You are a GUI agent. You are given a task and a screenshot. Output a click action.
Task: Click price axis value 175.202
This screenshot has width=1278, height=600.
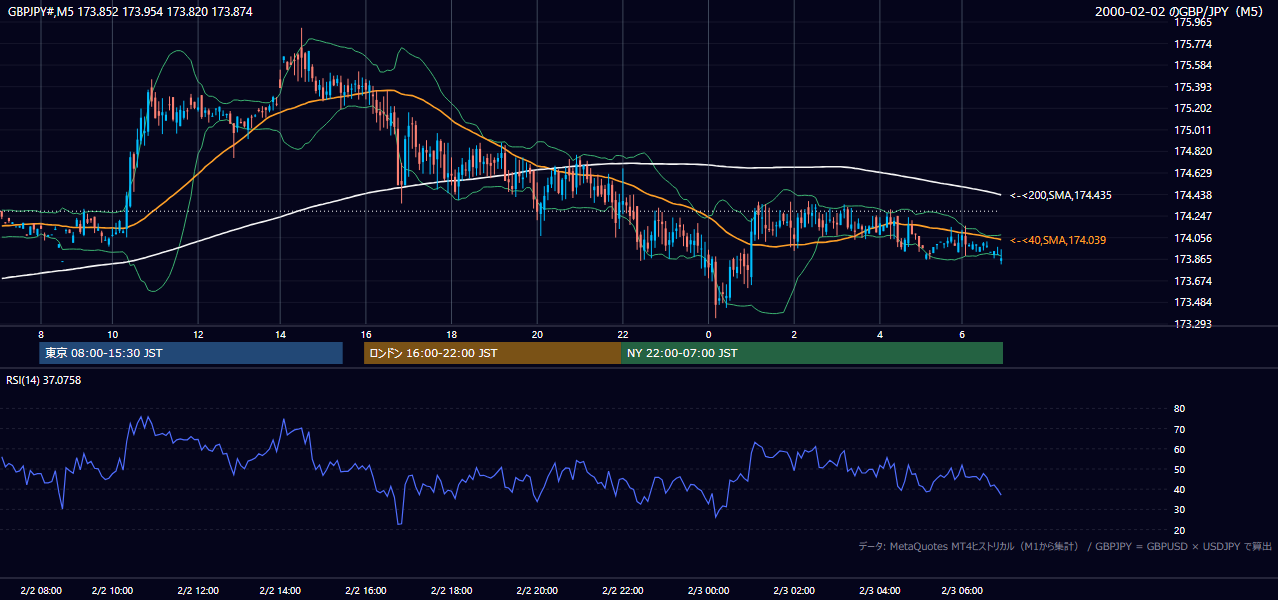click(1193, 108)
